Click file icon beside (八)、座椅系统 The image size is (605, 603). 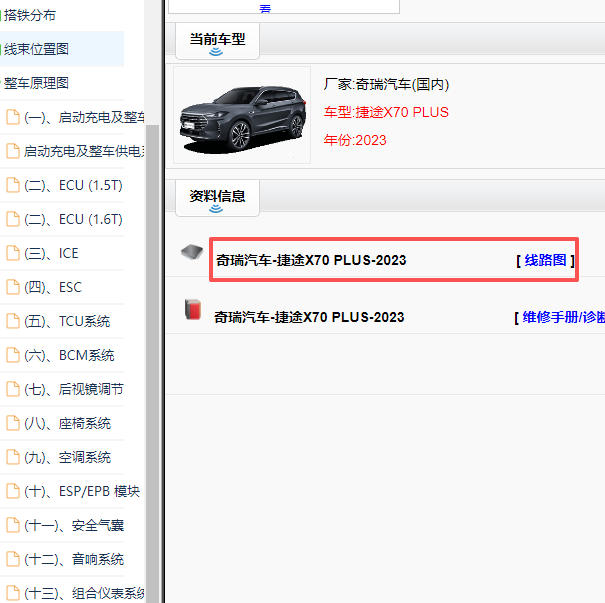(x=13, y=423)
